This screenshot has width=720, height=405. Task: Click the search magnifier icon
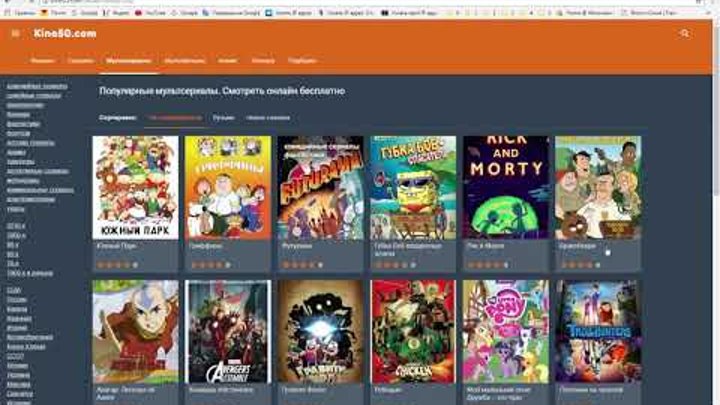(x=684, y=33)
